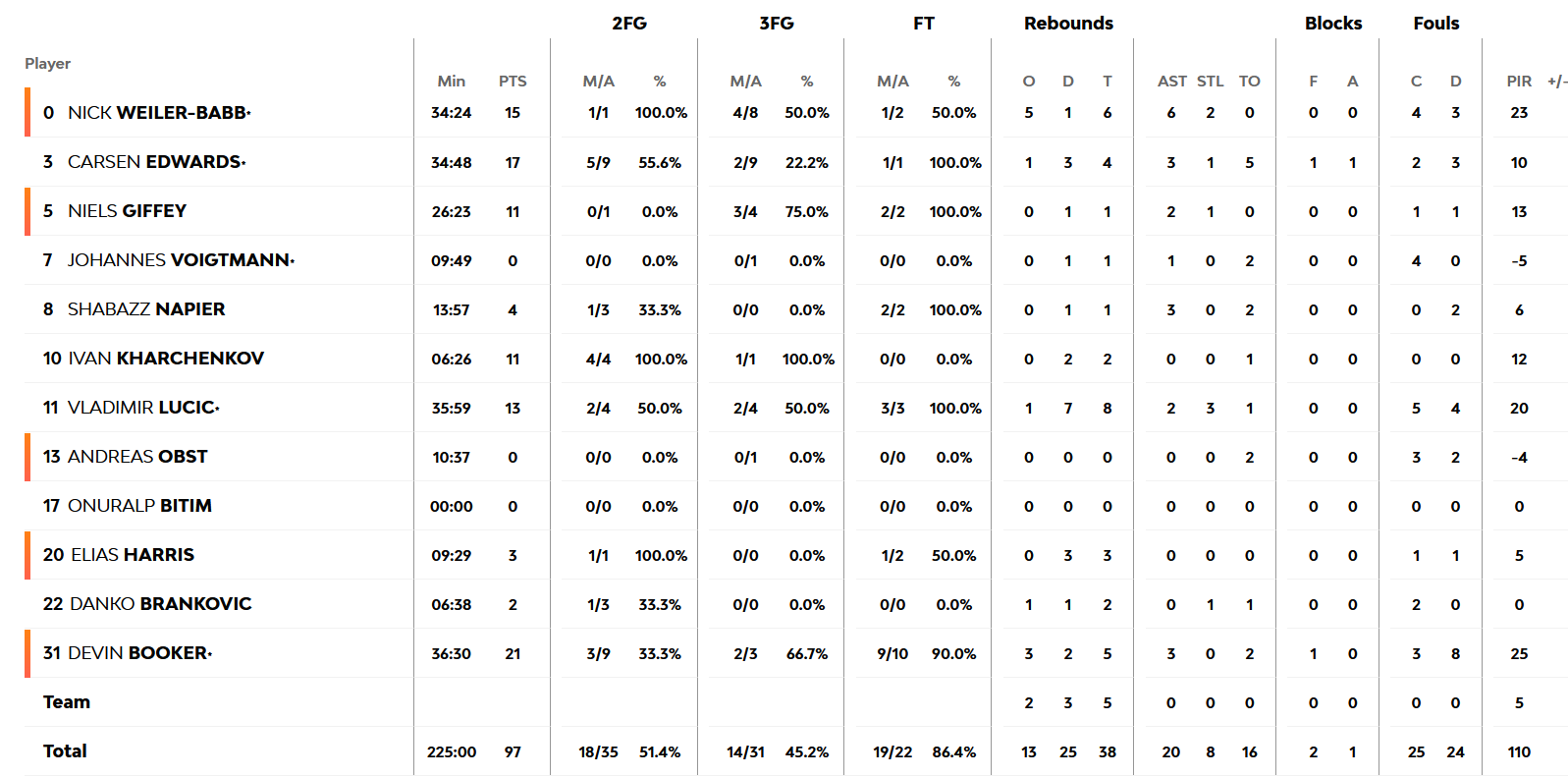1568x777 pixels.
Task: Select the STL column header
Action: coord(1211,82)
